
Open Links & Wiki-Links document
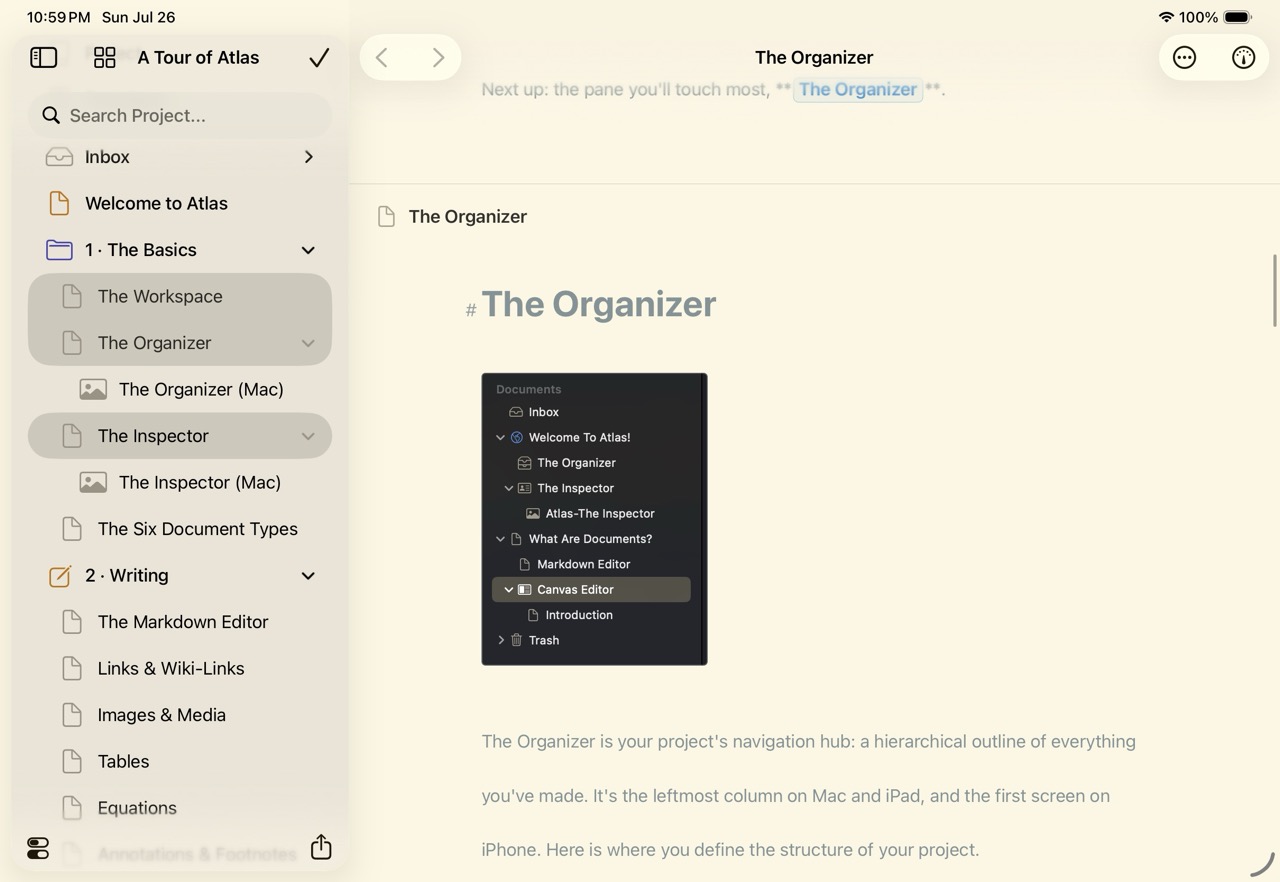(x=180, y=669)
